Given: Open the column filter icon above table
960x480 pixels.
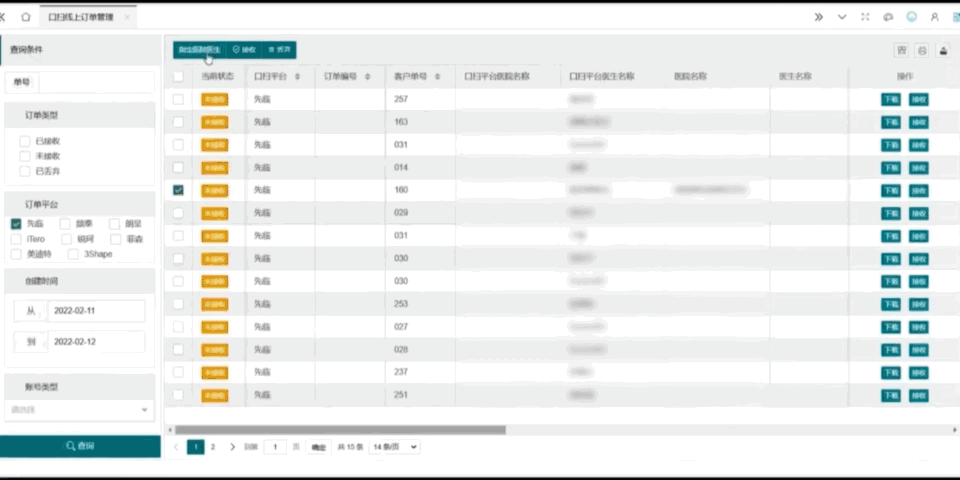Looking at the screenshot, I should pyautogui.click(x=901, y=50).
